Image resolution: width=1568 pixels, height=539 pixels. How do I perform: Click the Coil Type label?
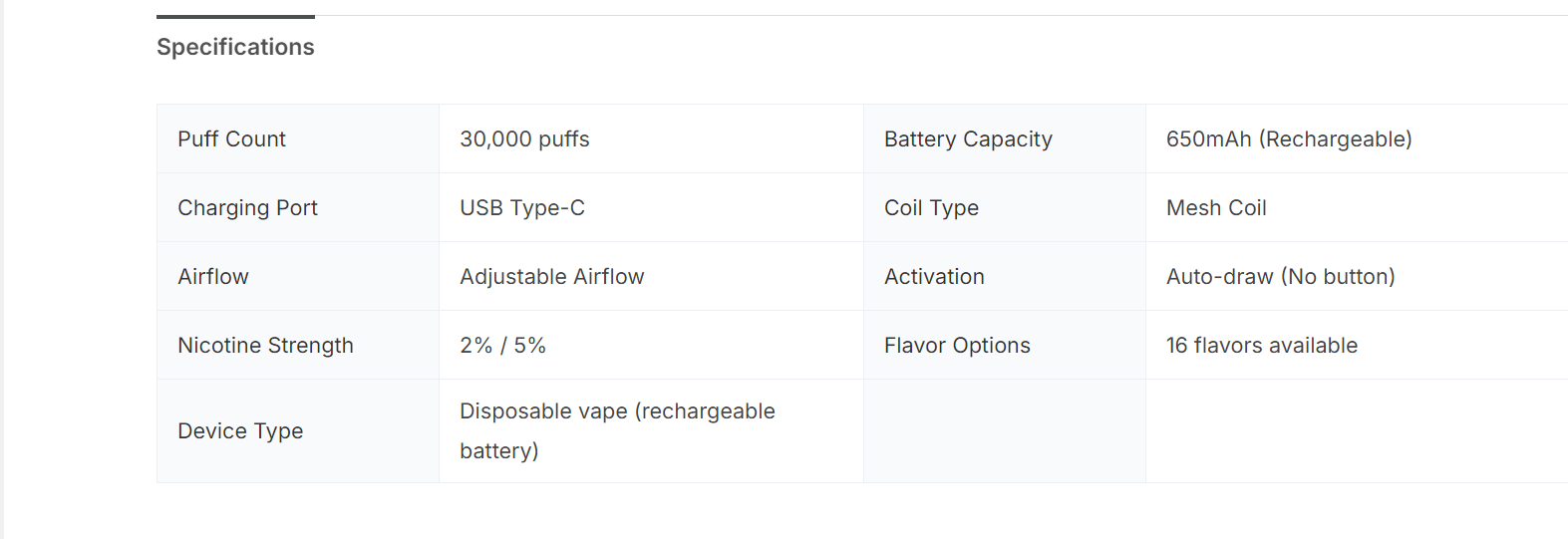(x=931, y=208)
